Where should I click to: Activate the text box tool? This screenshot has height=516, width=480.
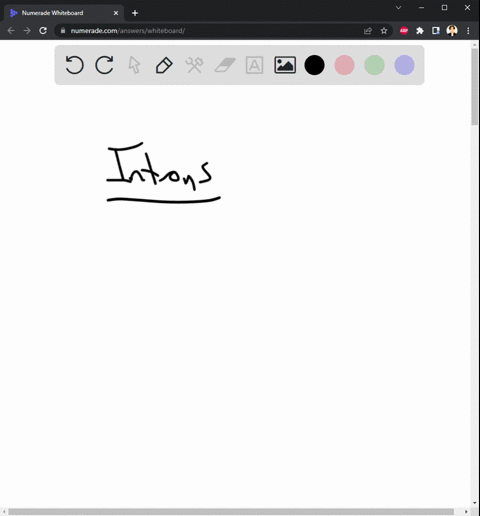pos(254,65)
